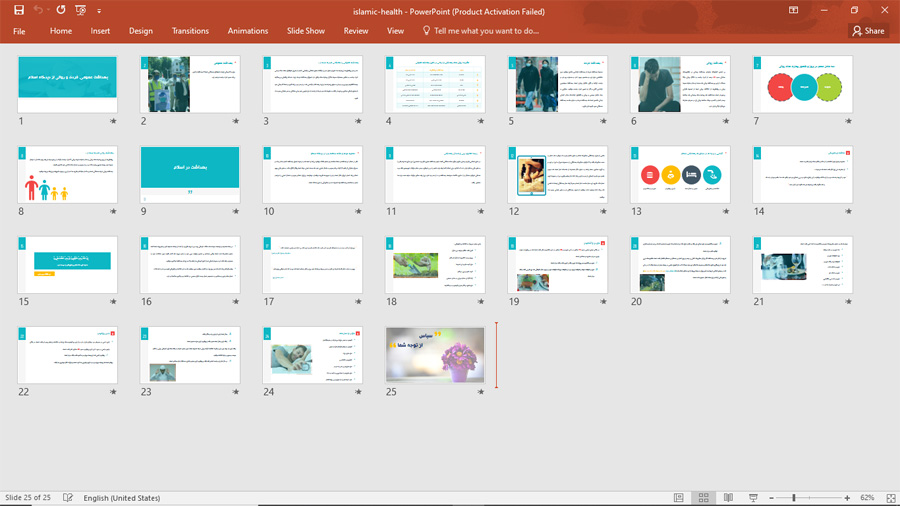Open the Undo history dropdown arrow
The image size is (900, 506).
tap(49, 10)
